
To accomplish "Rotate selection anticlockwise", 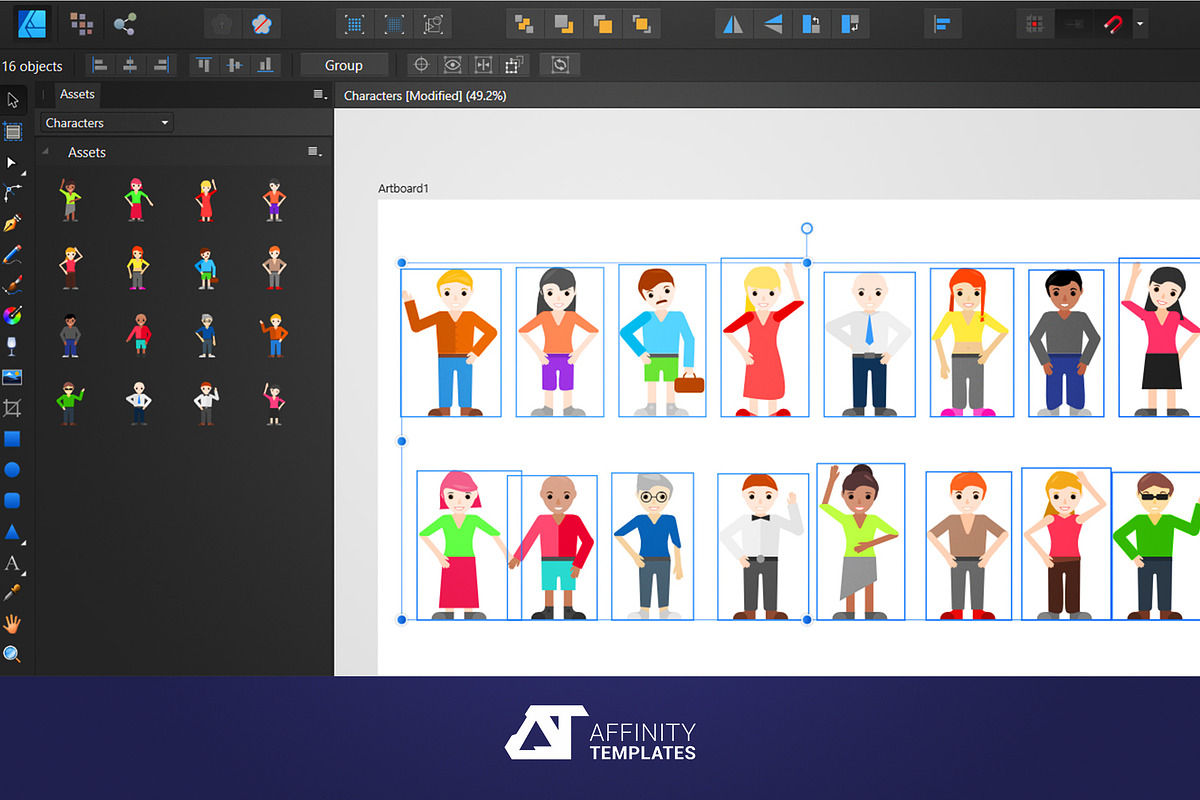I will point(812,23).
